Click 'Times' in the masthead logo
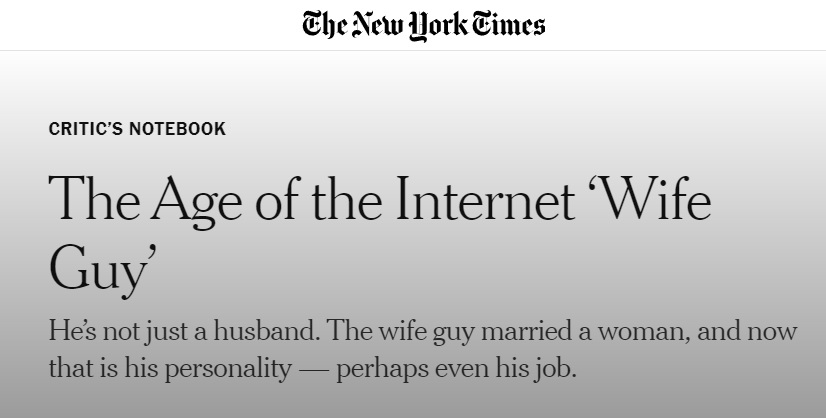This screenshot has width=826, height=418. [x=508, y=24]
